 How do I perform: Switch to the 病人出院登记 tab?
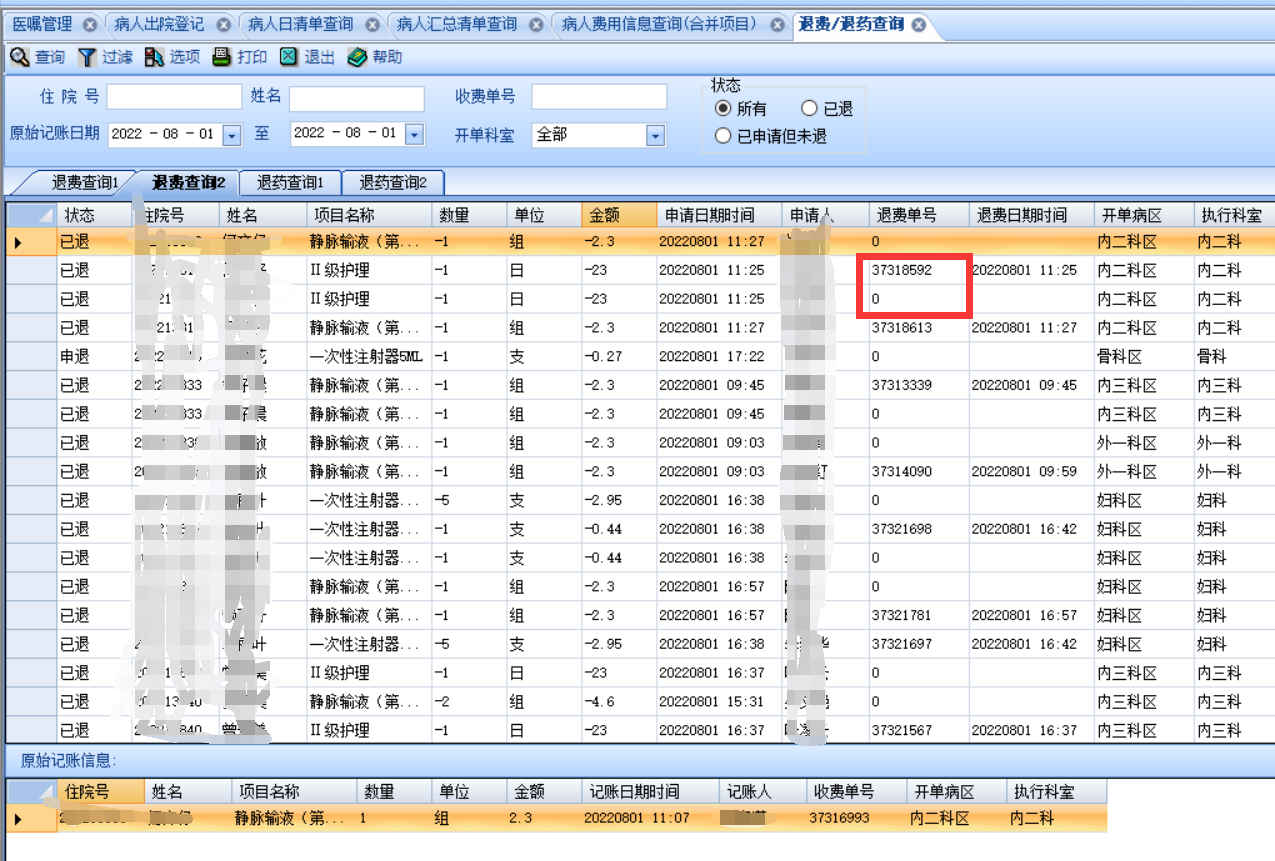[160, 24]
